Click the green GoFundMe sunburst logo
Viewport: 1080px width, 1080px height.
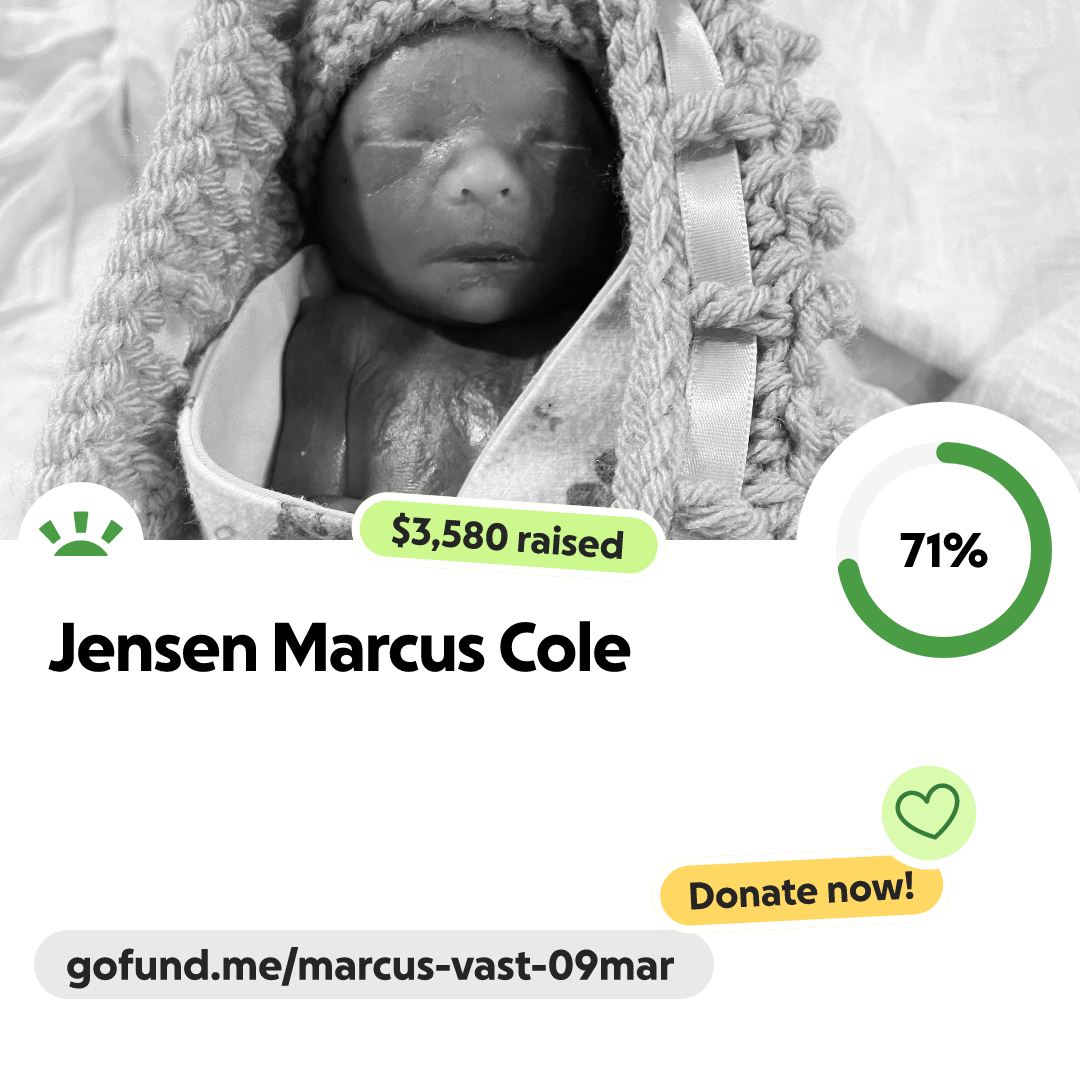pos(81,534)
